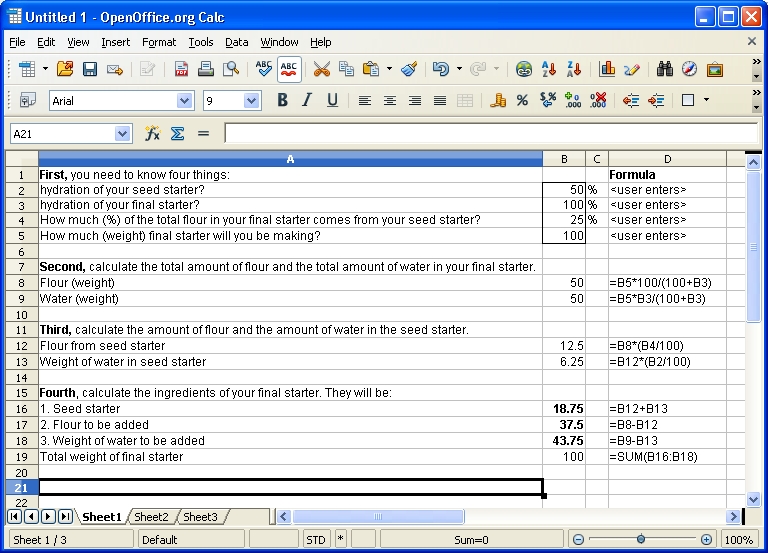Switch to the Sheet2 tab
This screenshot has width=768, height=553.
[152, 517]
